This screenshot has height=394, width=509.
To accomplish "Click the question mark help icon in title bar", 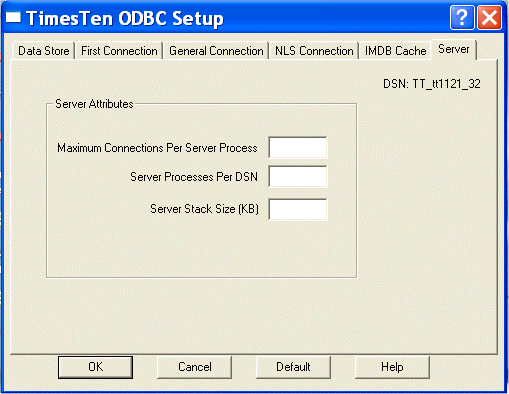I will [x=462, y=18].
